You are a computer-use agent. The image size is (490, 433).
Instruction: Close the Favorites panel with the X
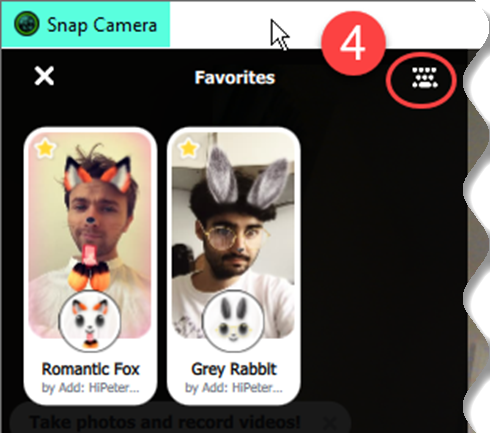pyautogui.click(x=44, y=76)
